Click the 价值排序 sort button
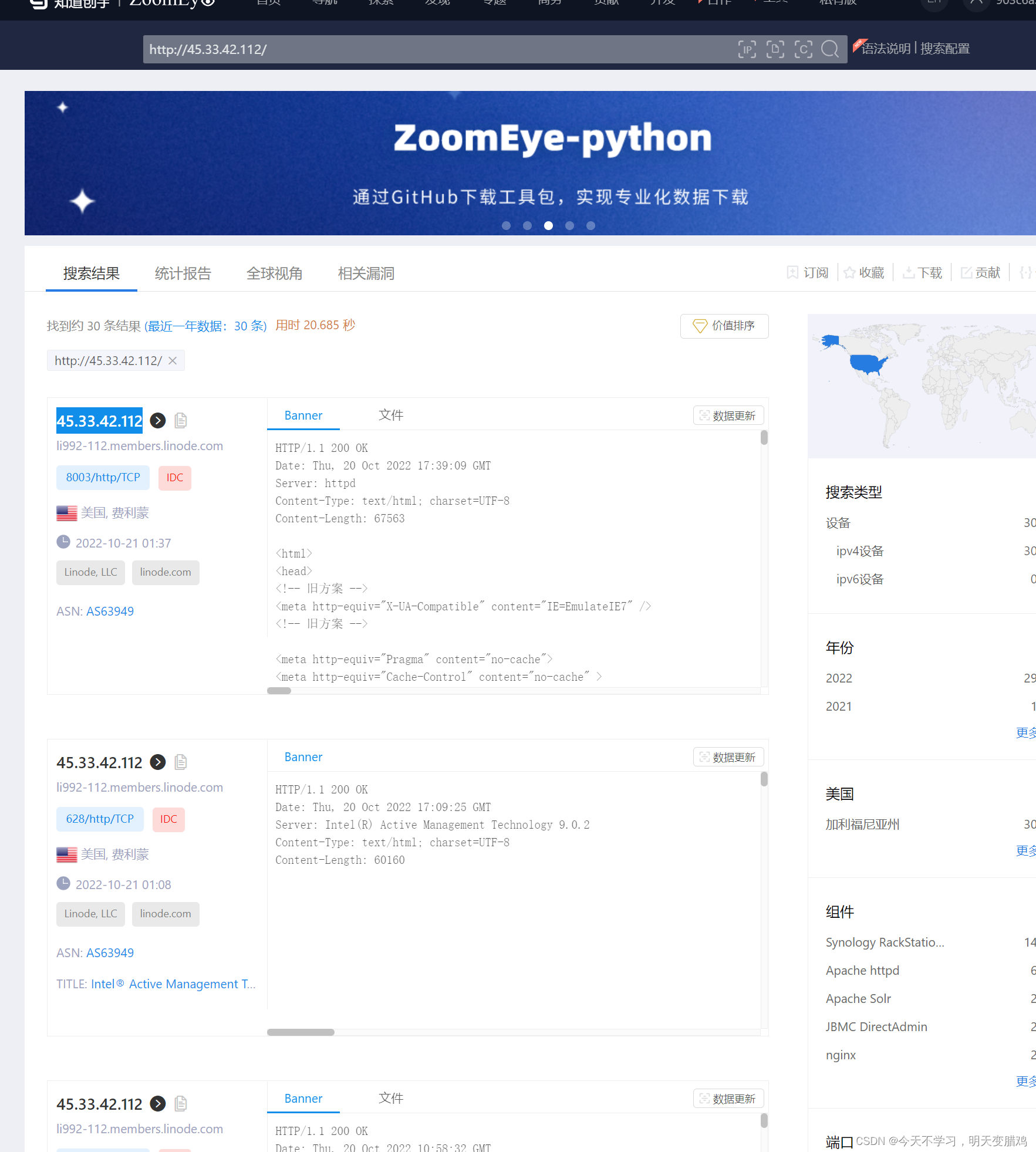This screenshot has width=1036, height=1152. (x=724, y=326)
